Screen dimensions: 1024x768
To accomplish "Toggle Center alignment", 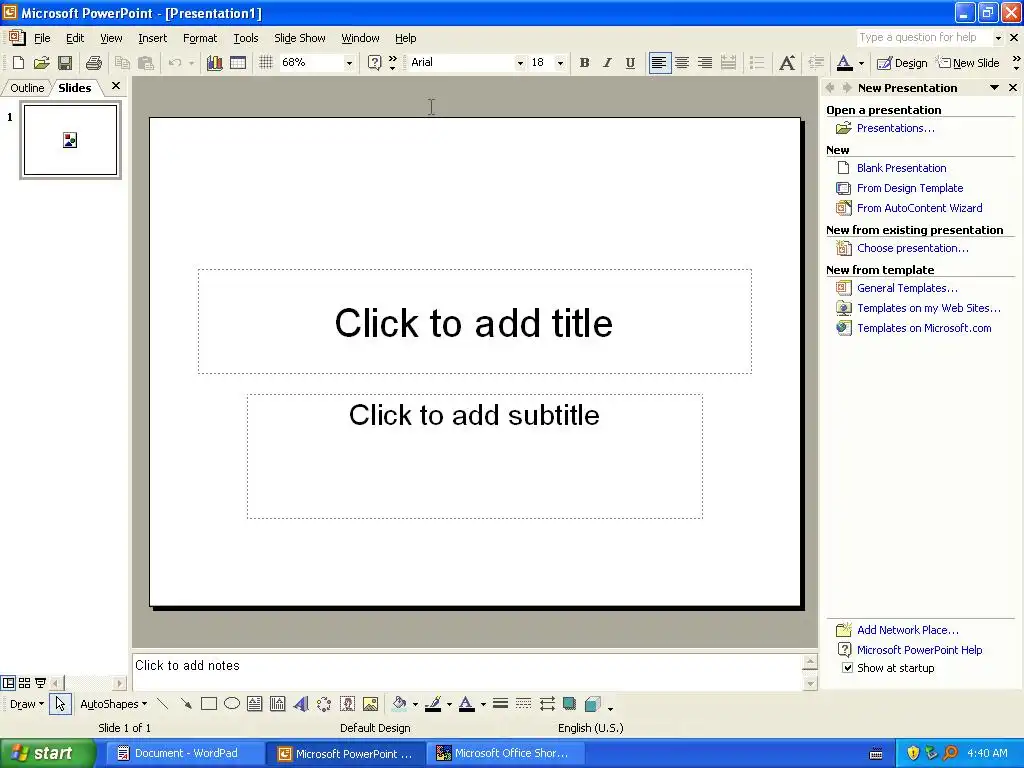I will pos(682,63).
